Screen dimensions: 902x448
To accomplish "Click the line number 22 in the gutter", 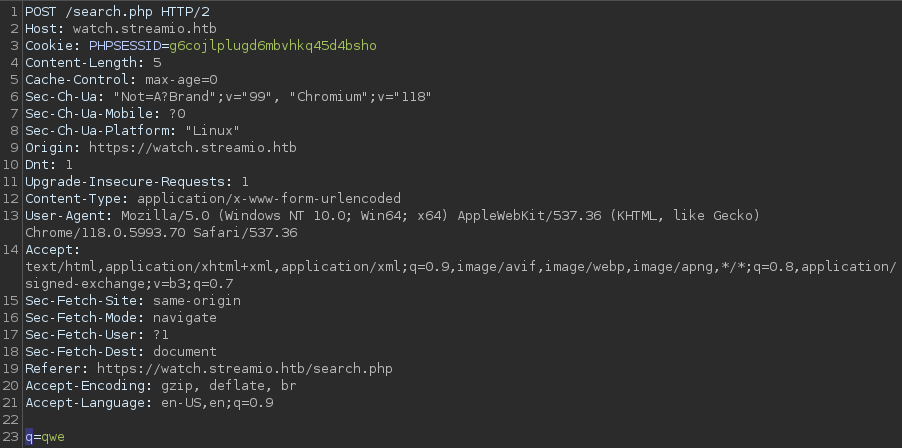I will tap(12, 420).
